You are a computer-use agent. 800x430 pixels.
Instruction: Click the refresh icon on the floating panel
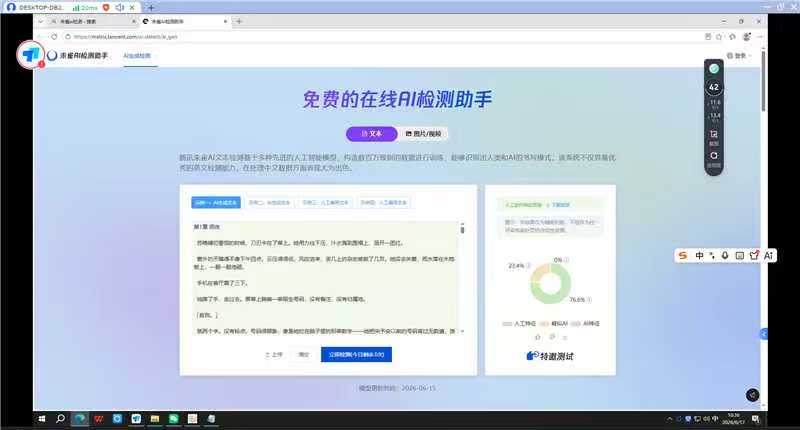point(714,156)
